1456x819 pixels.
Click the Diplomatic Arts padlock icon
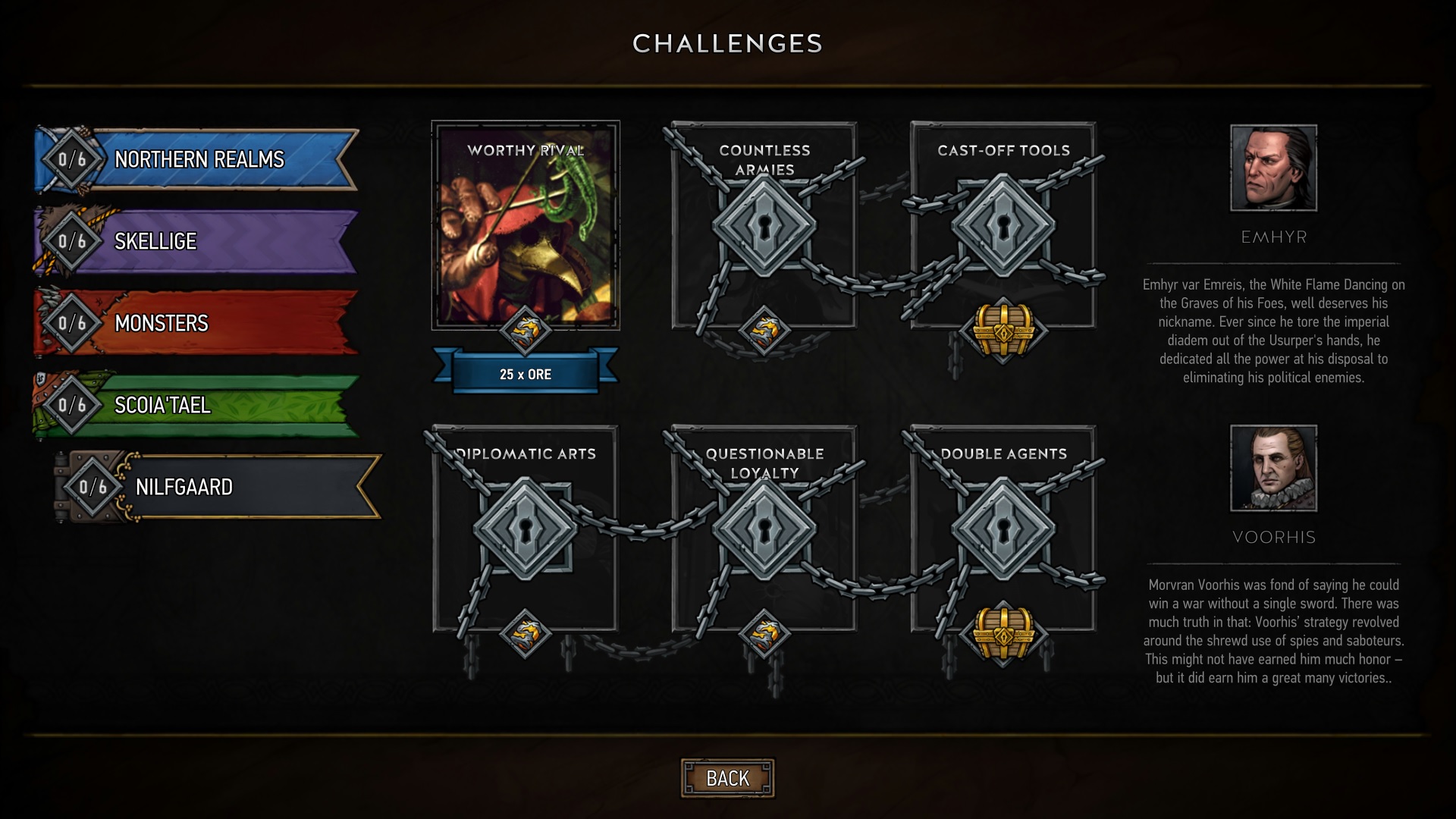click(525, 529)
